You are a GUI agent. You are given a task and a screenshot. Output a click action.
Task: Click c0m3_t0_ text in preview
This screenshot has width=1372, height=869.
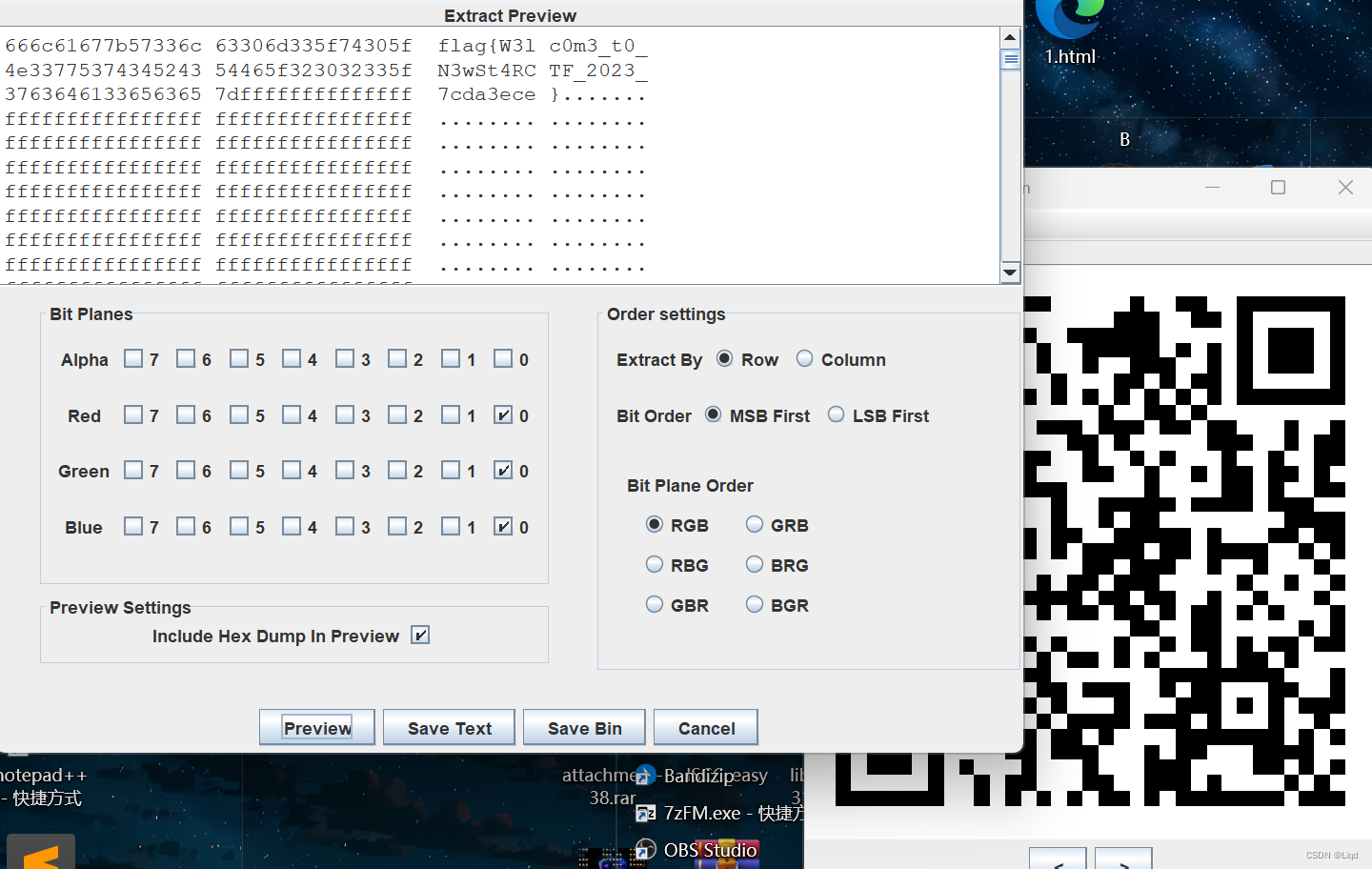point(598,46)
